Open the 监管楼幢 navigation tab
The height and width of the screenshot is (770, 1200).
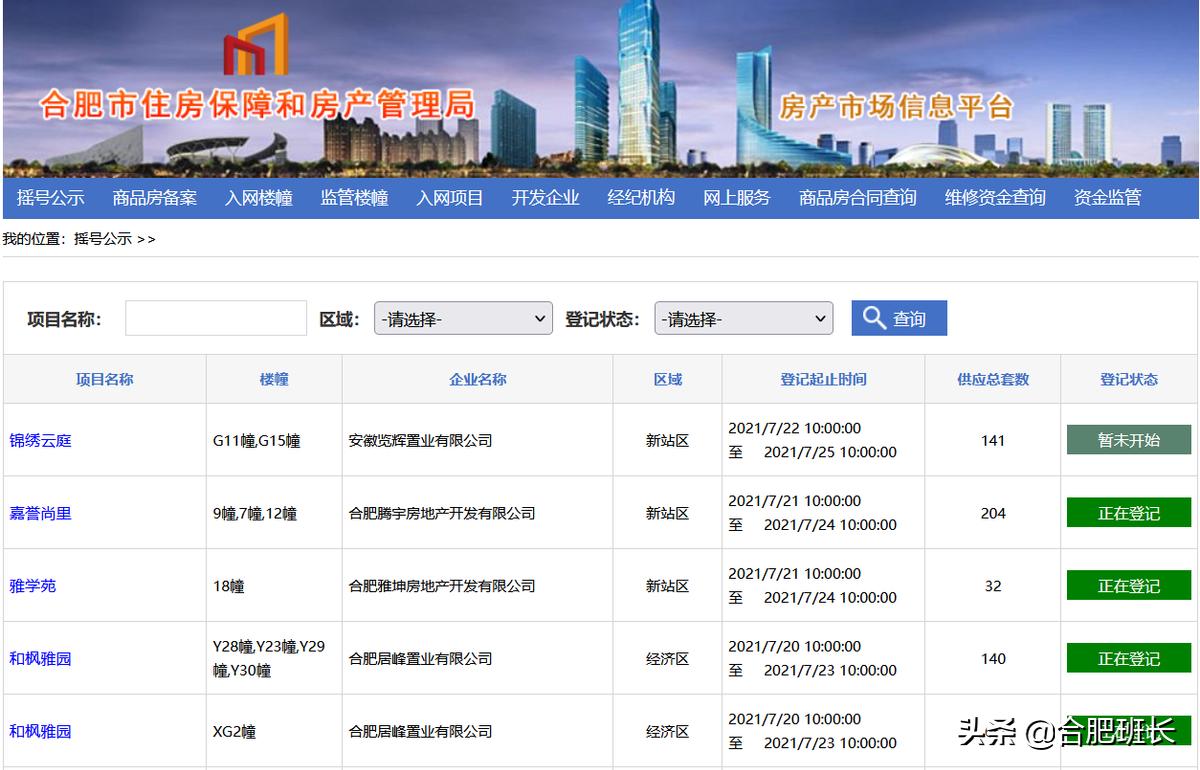point(352,197)
